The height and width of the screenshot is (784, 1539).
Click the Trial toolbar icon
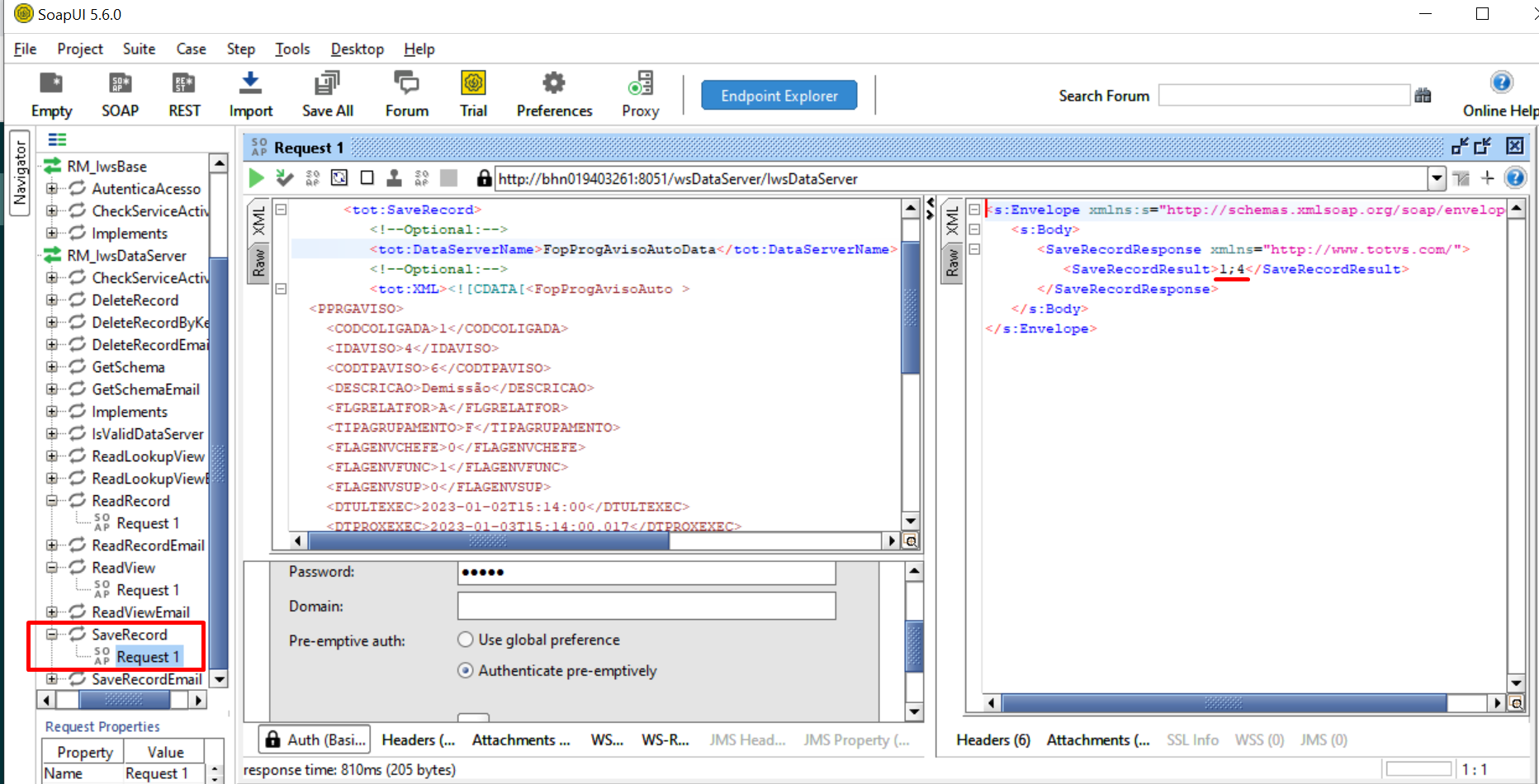(x=473, y=95)
